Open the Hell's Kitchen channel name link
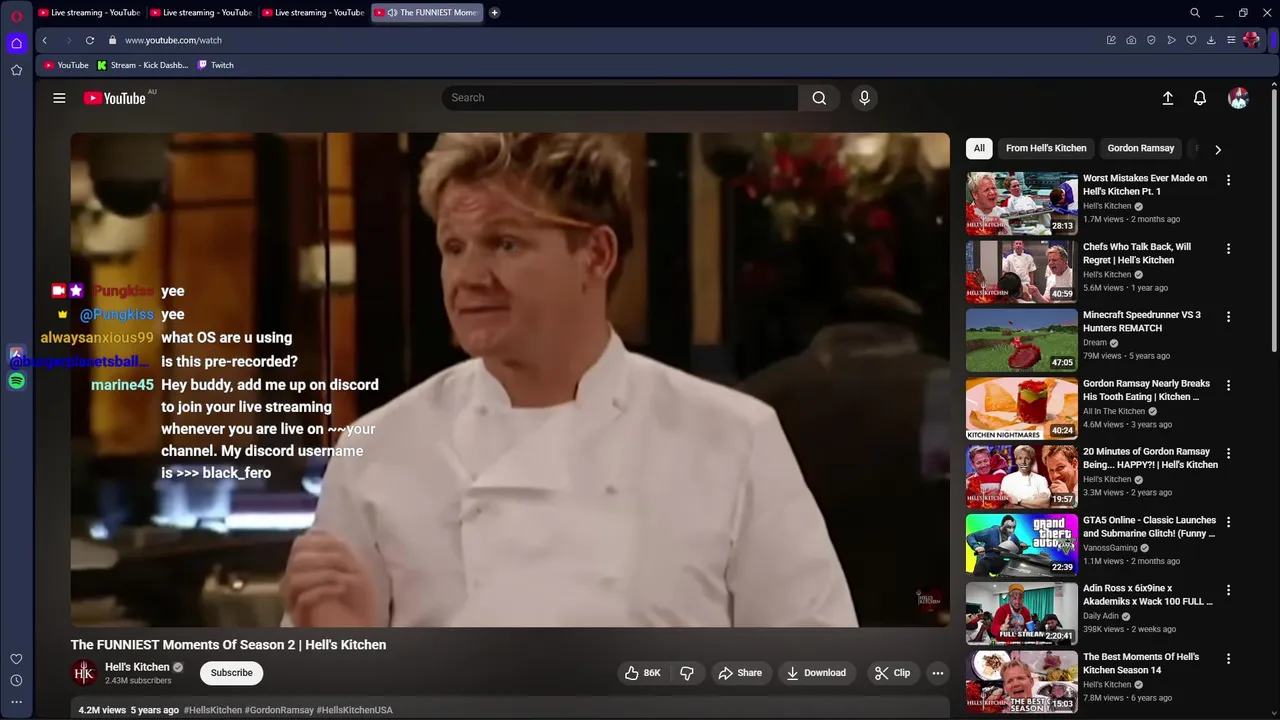Screen dimensions: 1280x720 pos(137,667)
